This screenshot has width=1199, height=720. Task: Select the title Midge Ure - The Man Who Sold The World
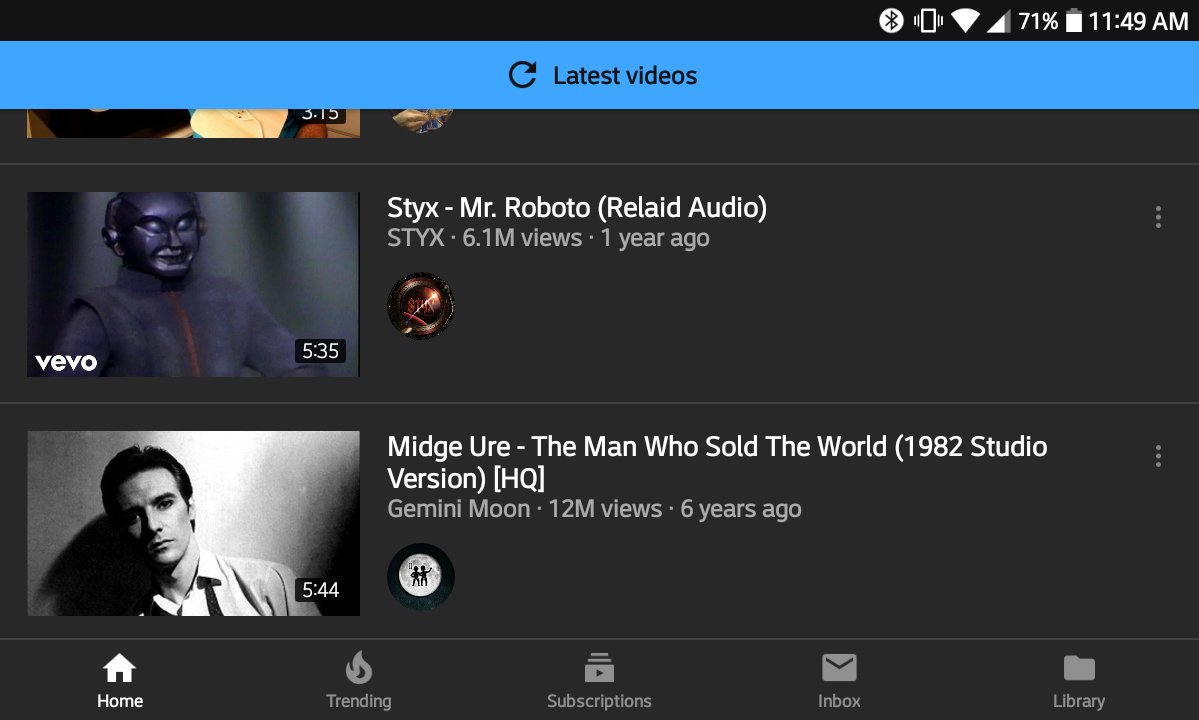coord(717,462)
